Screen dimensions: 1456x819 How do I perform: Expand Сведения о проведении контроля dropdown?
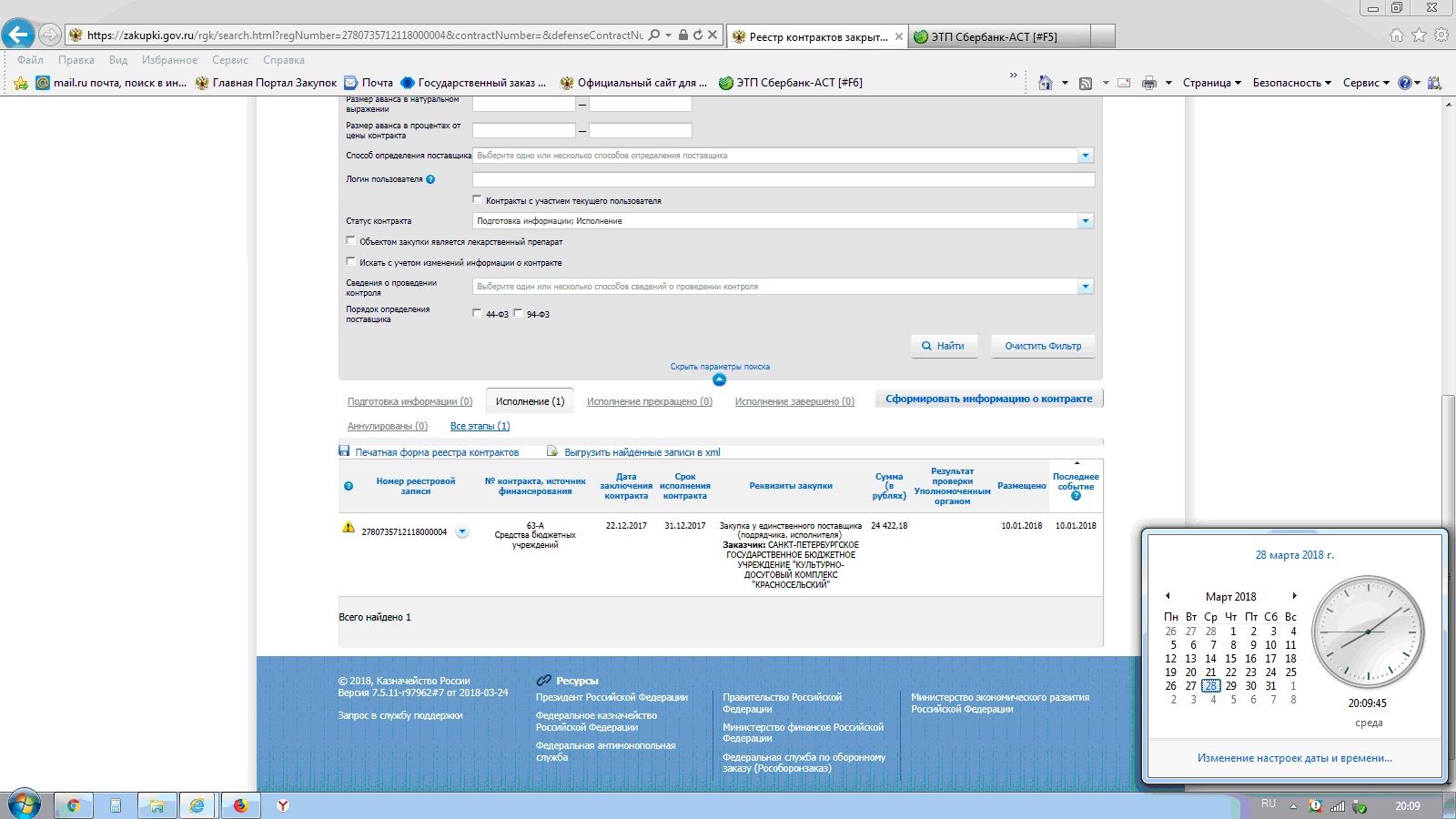(x=1085, y=287)
